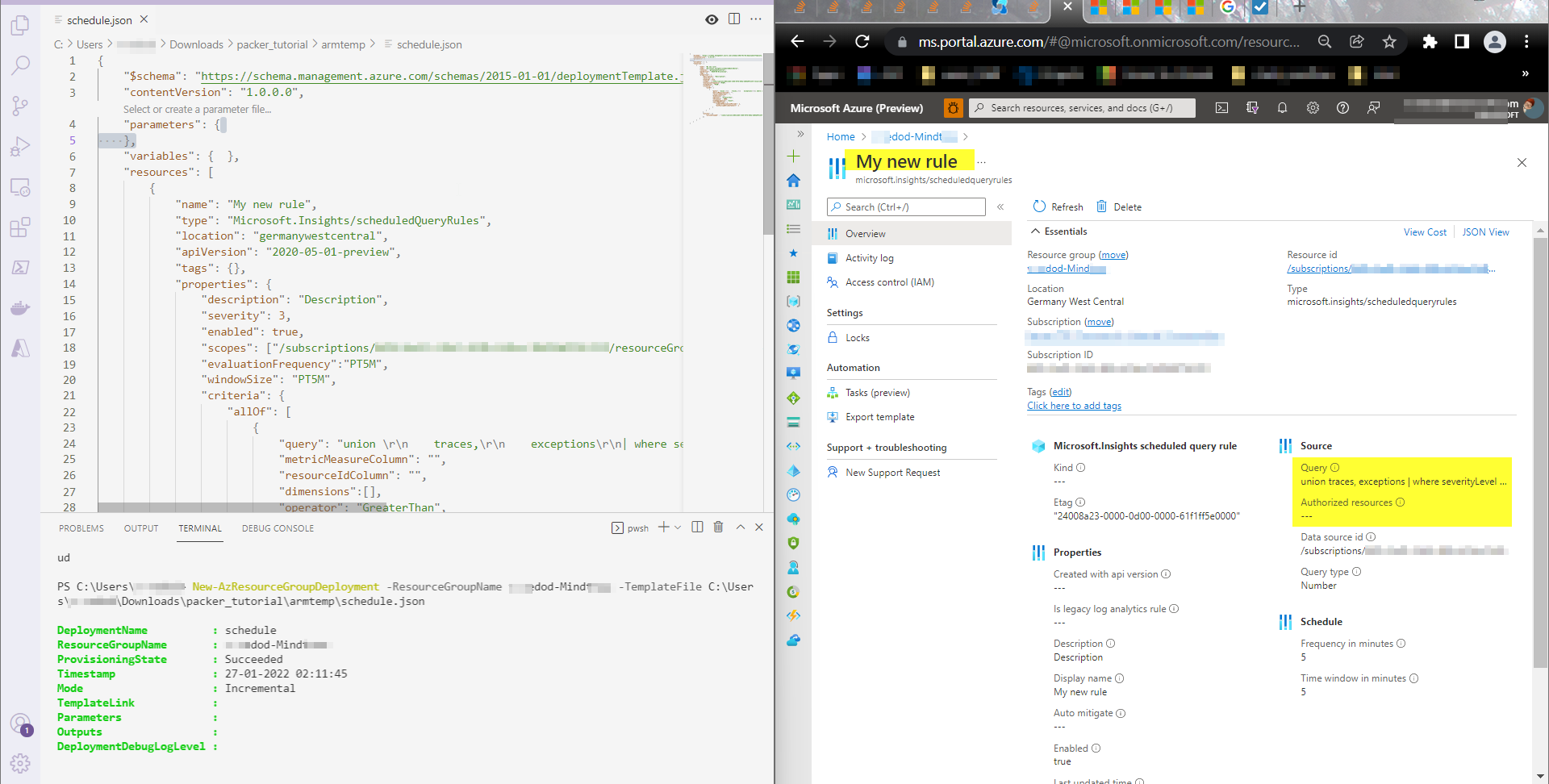Open the Chrome three-dot menu
This screenshot has height=784, width=1549.
(x=1526, y=42)
